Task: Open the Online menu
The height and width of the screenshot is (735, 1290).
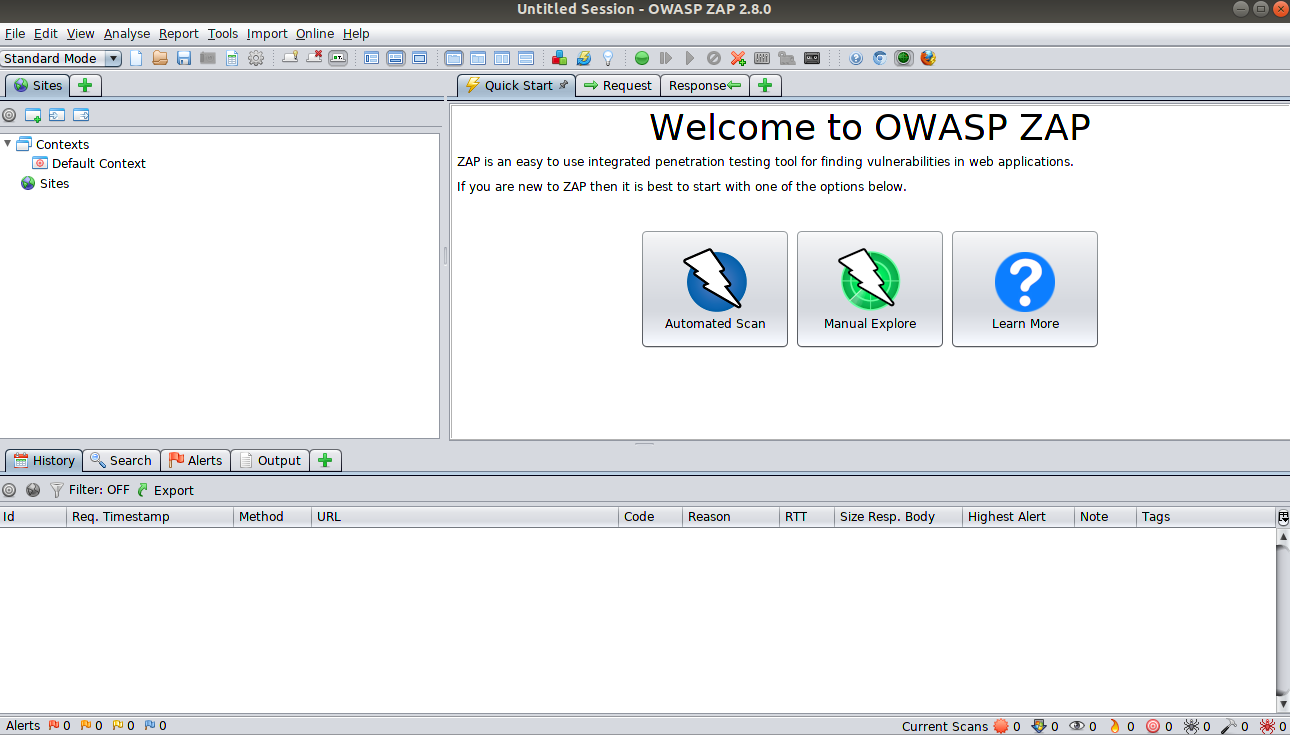Action: pos(315,34)
